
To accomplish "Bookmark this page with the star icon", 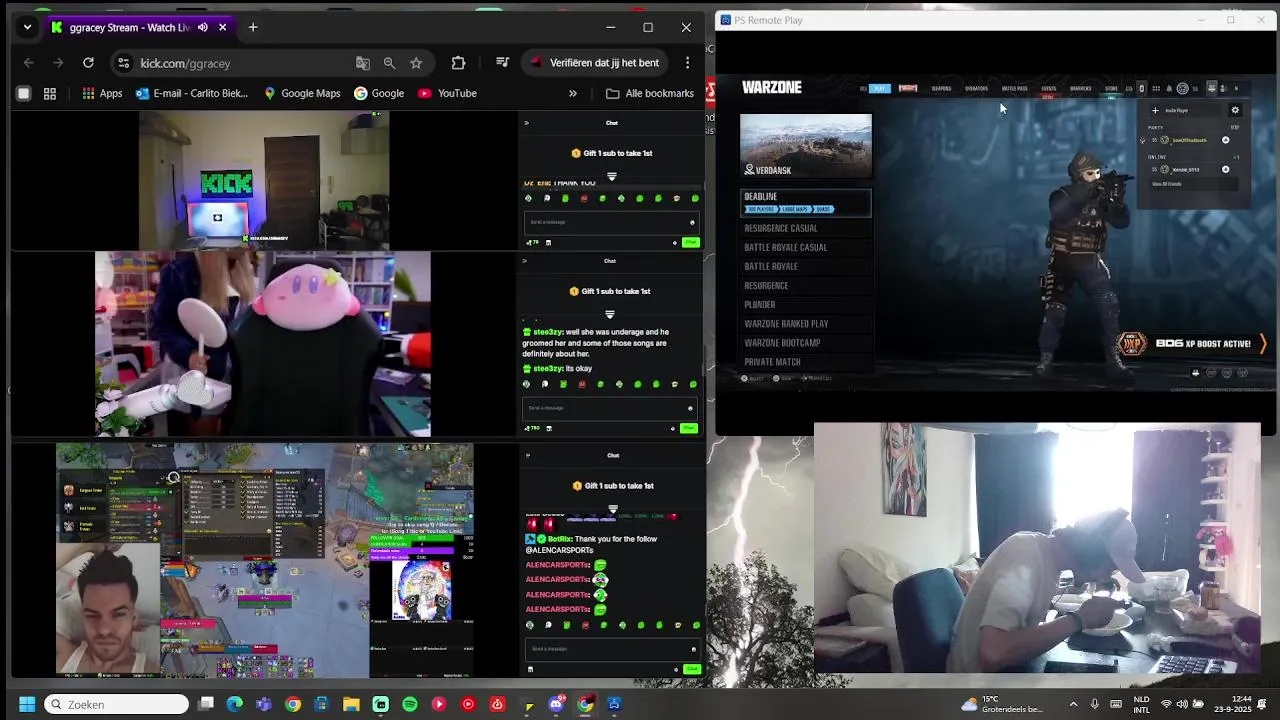I will point(416,63).
